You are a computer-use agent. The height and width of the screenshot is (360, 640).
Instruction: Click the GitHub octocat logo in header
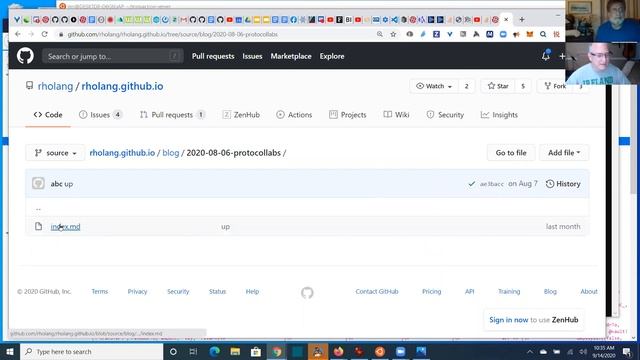pyautogui.click(x=25, y=56)
